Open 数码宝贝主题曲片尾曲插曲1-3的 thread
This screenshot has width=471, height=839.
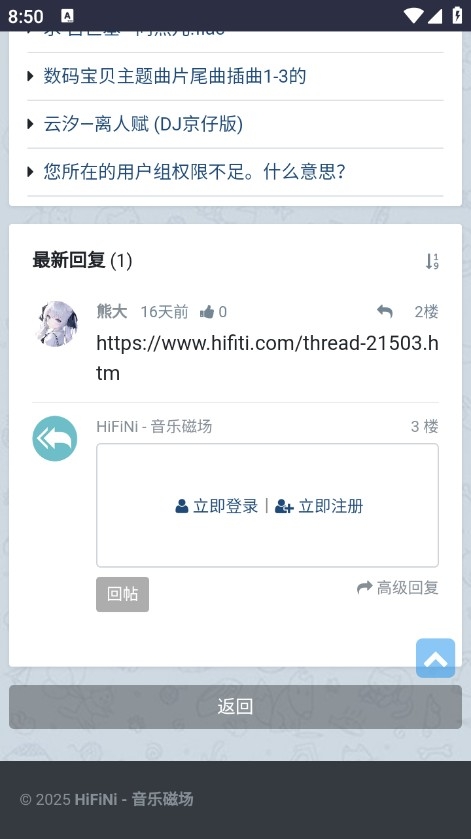(174, 76)
